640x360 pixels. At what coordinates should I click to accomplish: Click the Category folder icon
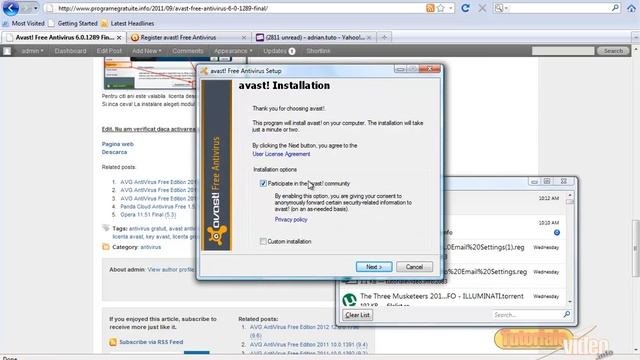point(106,247)
